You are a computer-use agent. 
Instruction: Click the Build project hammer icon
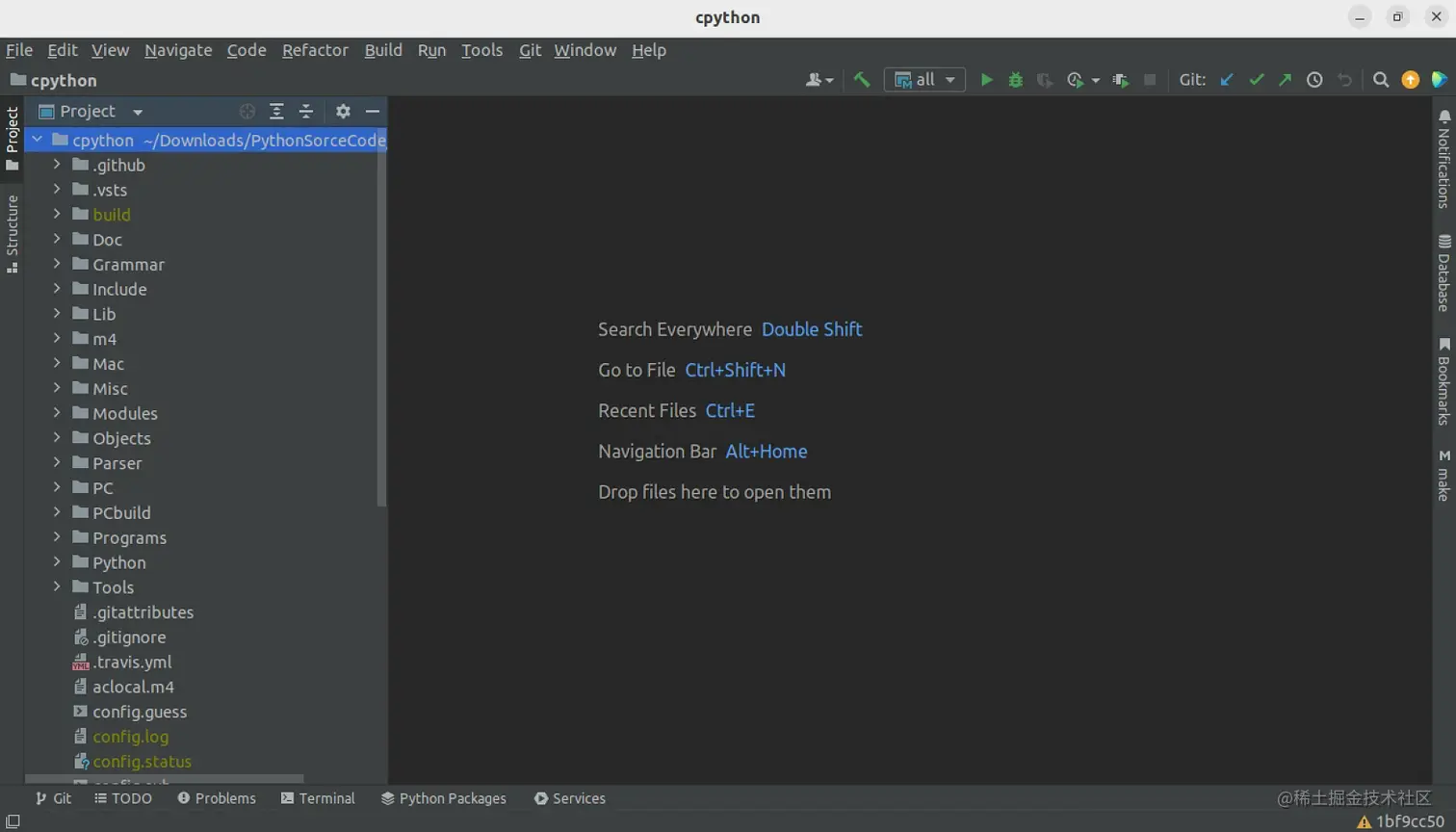[x=862, y=80]
